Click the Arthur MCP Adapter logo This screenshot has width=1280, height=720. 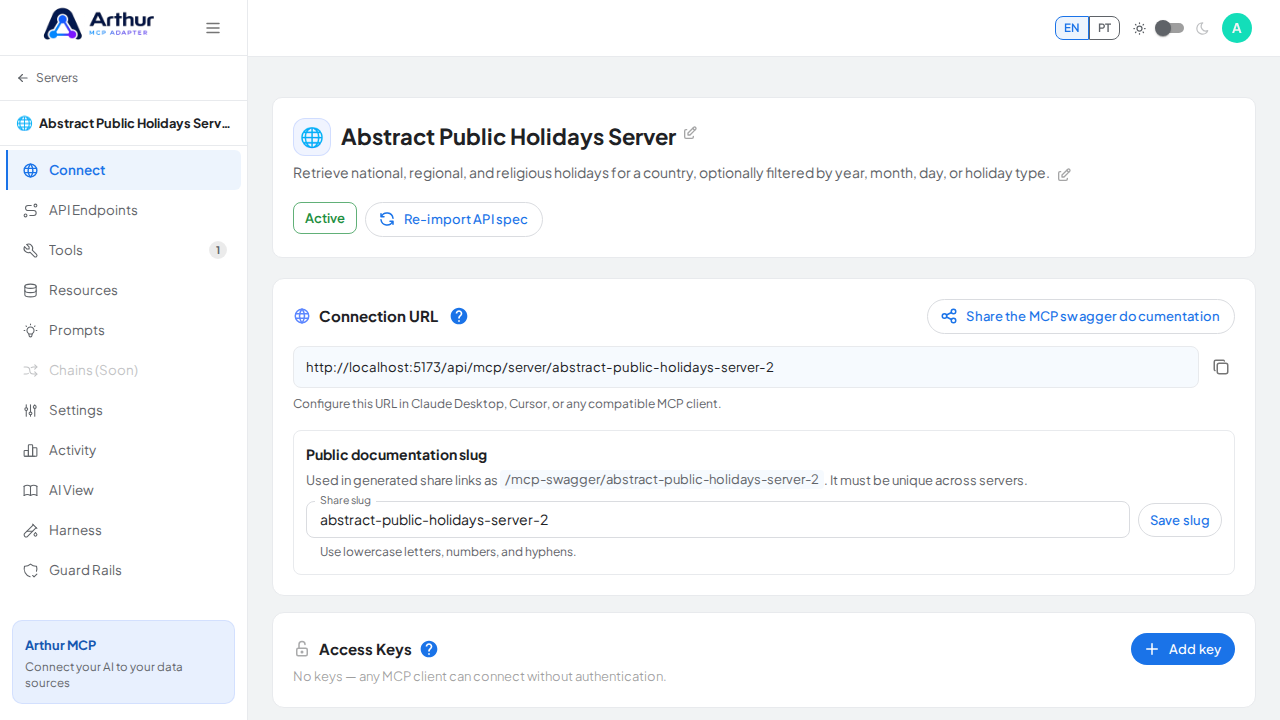[x=99, y=24]
